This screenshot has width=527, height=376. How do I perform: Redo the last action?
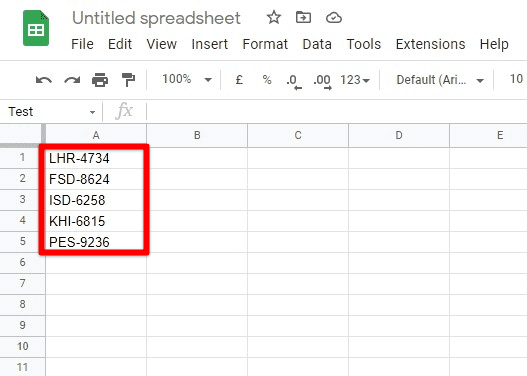click(72, 80)
